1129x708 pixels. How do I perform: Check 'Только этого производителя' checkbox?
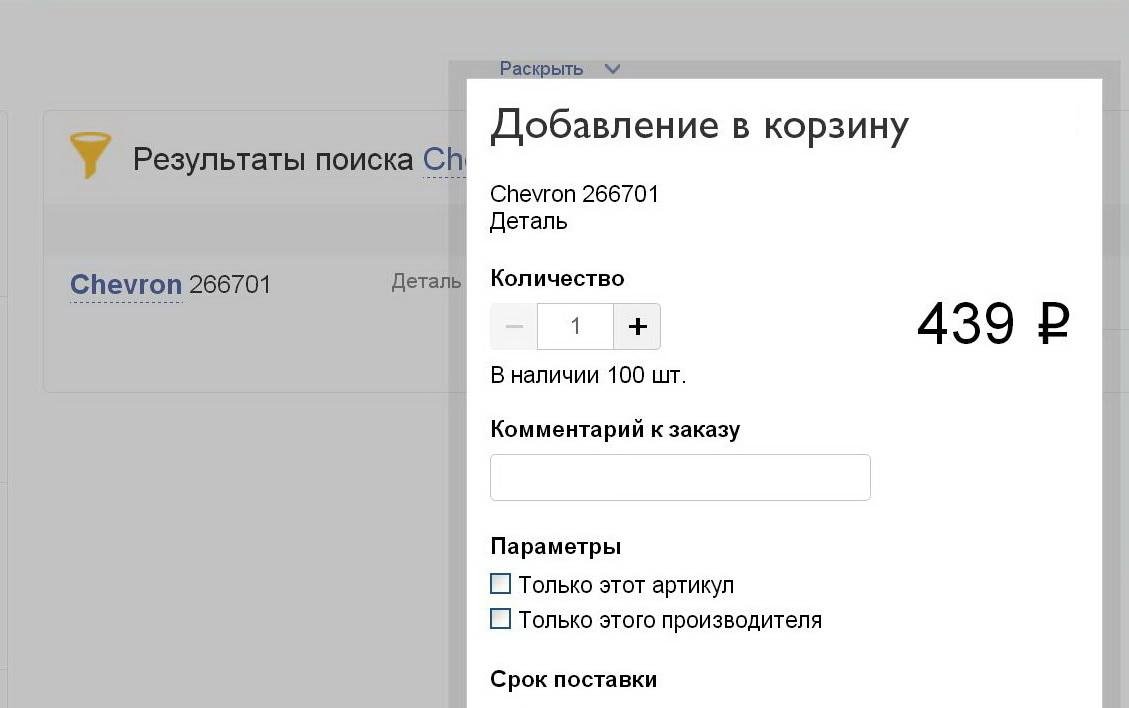(x=500, y=619)
